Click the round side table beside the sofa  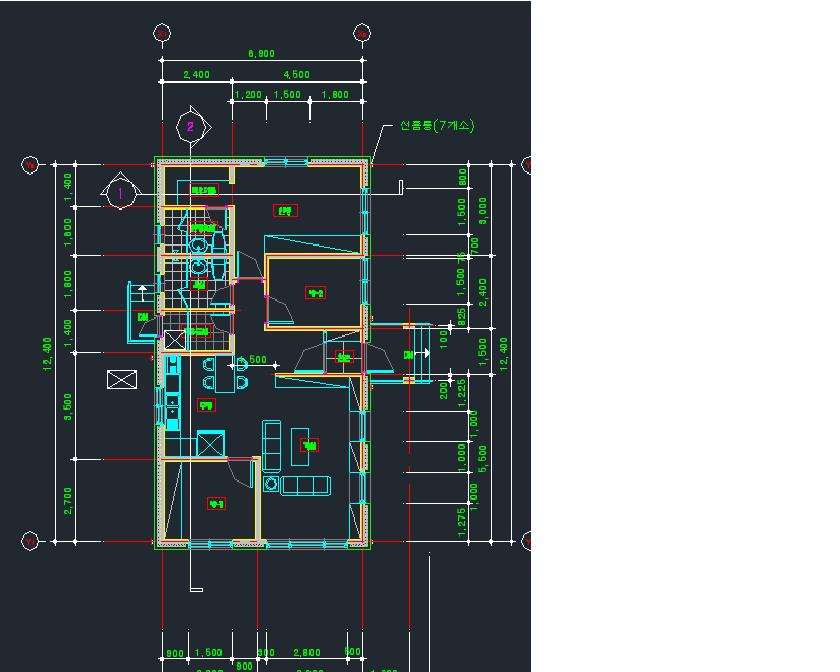270,484
